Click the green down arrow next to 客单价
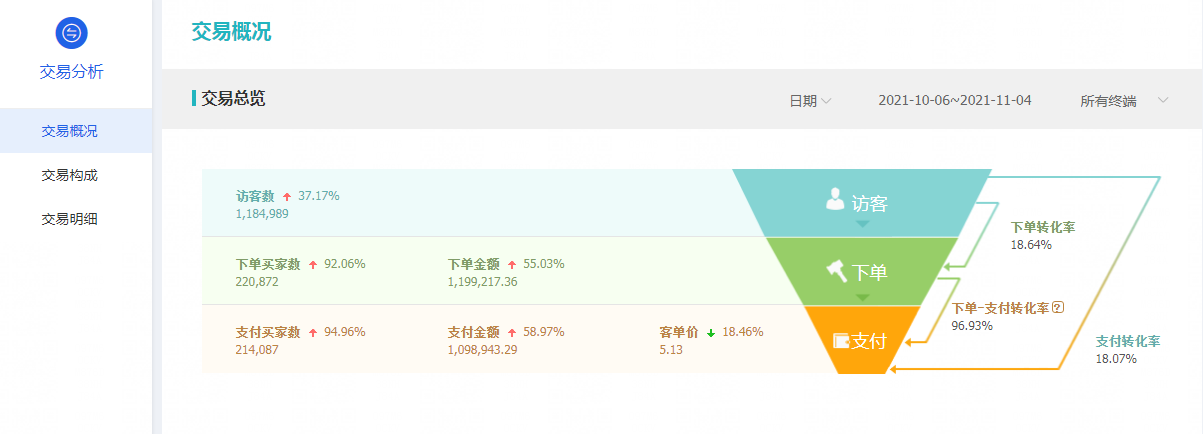 click(711, 333)
